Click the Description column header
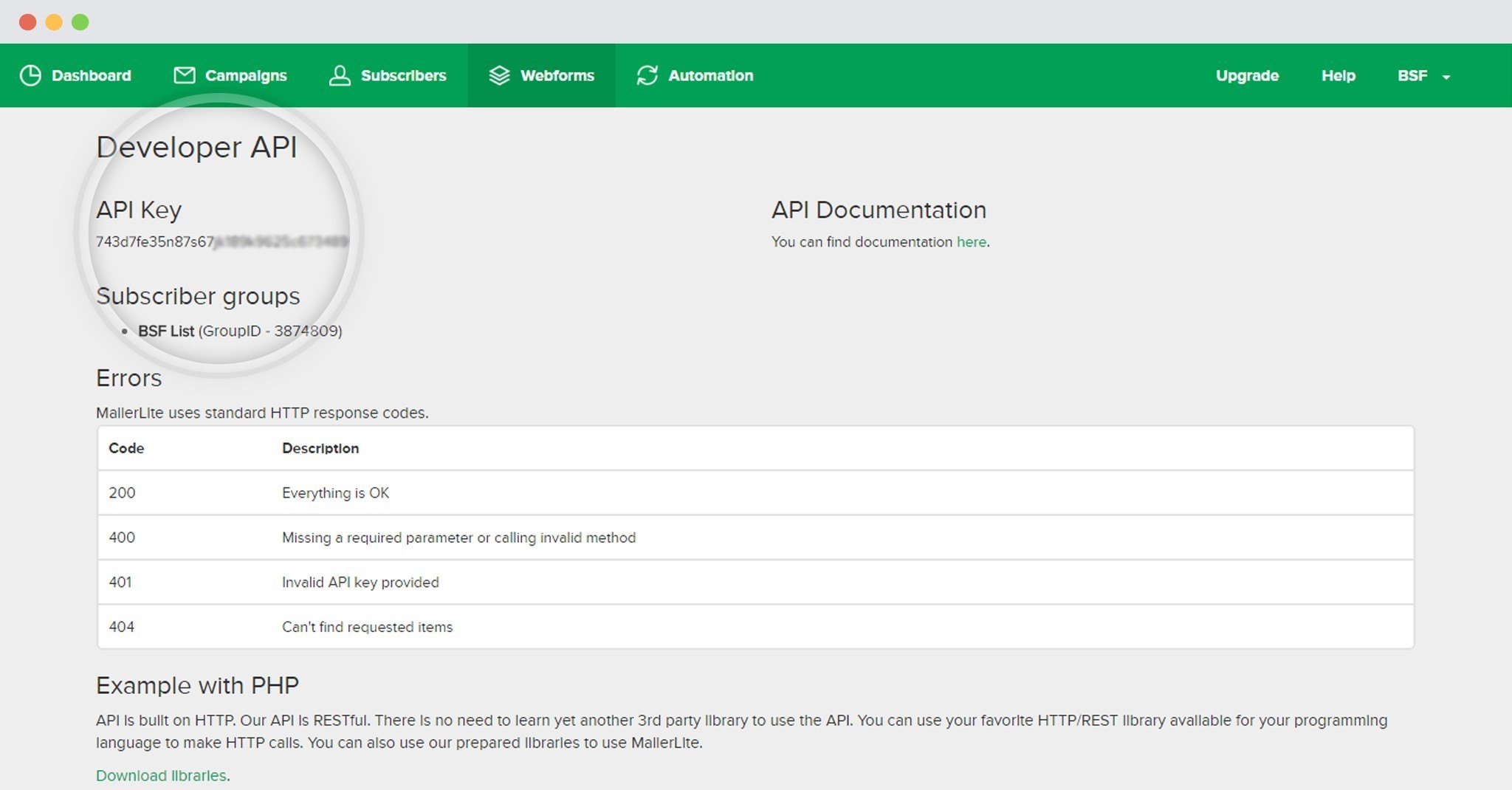The height and width of the screenshot is (790, 1512). (320, 448)
